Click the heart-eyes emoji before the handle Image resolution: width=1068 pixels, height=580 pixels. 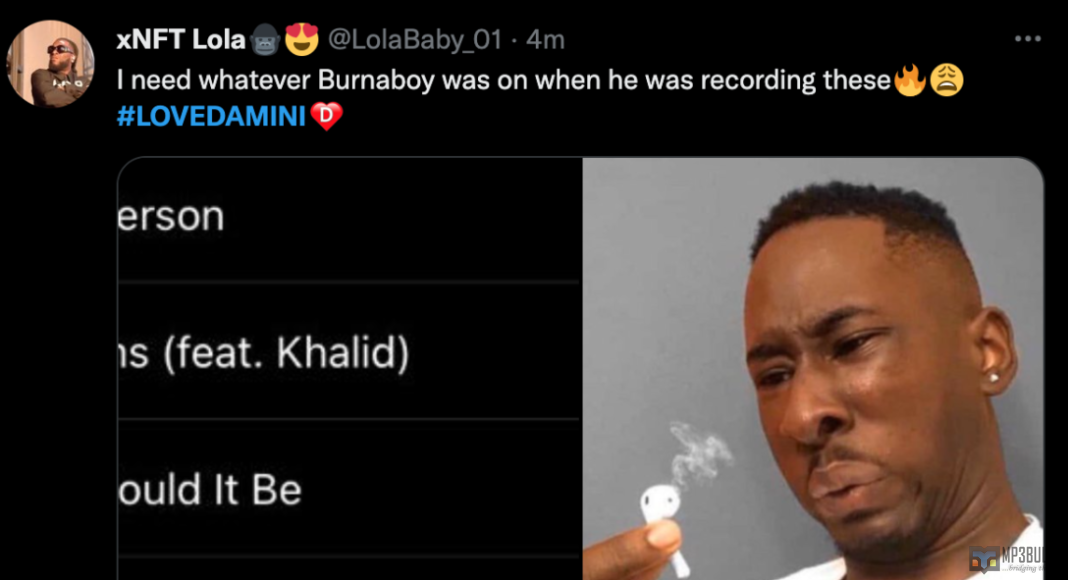coord(301,40)
